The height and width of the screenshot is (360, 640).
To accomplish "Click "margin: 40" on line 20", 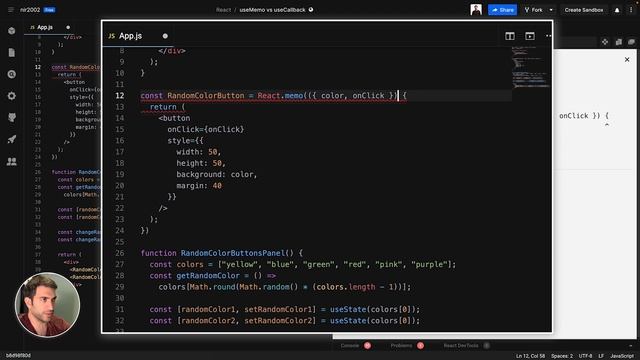I will pyautogui.click(x=199, y=186).
